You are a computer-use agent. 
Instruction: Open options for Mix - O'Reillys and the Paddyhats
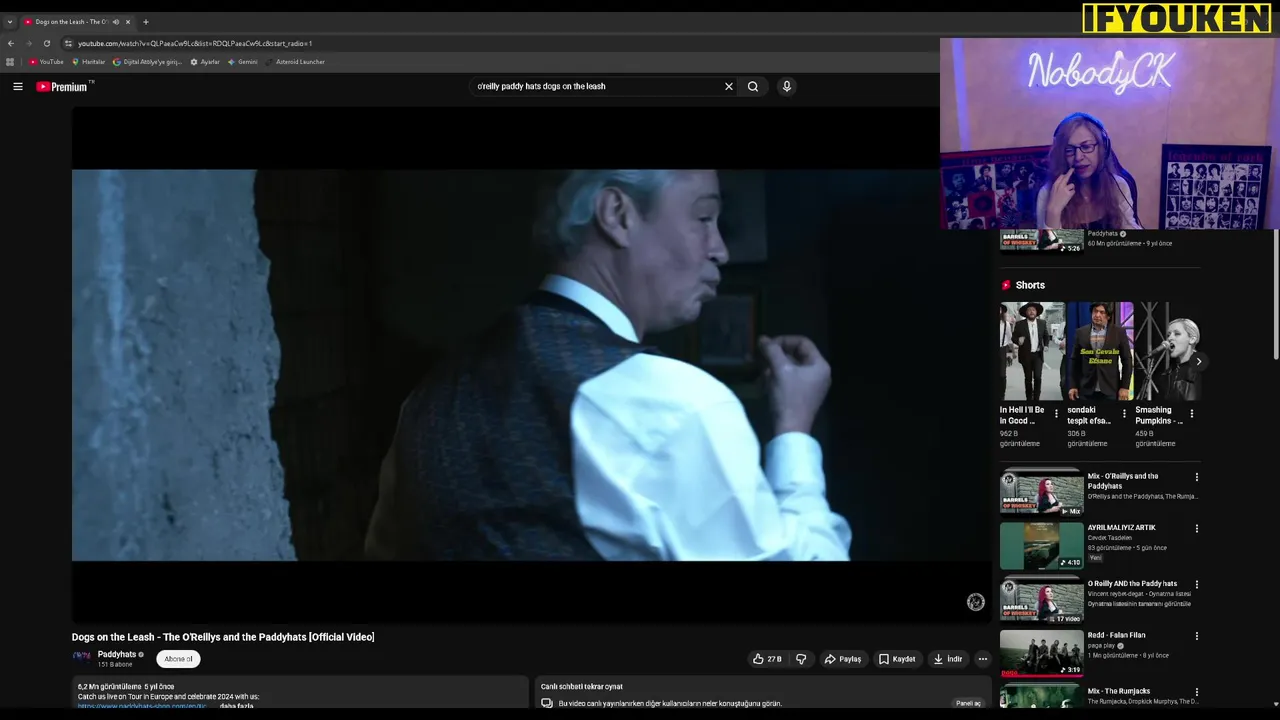[x=1196, y=477]
